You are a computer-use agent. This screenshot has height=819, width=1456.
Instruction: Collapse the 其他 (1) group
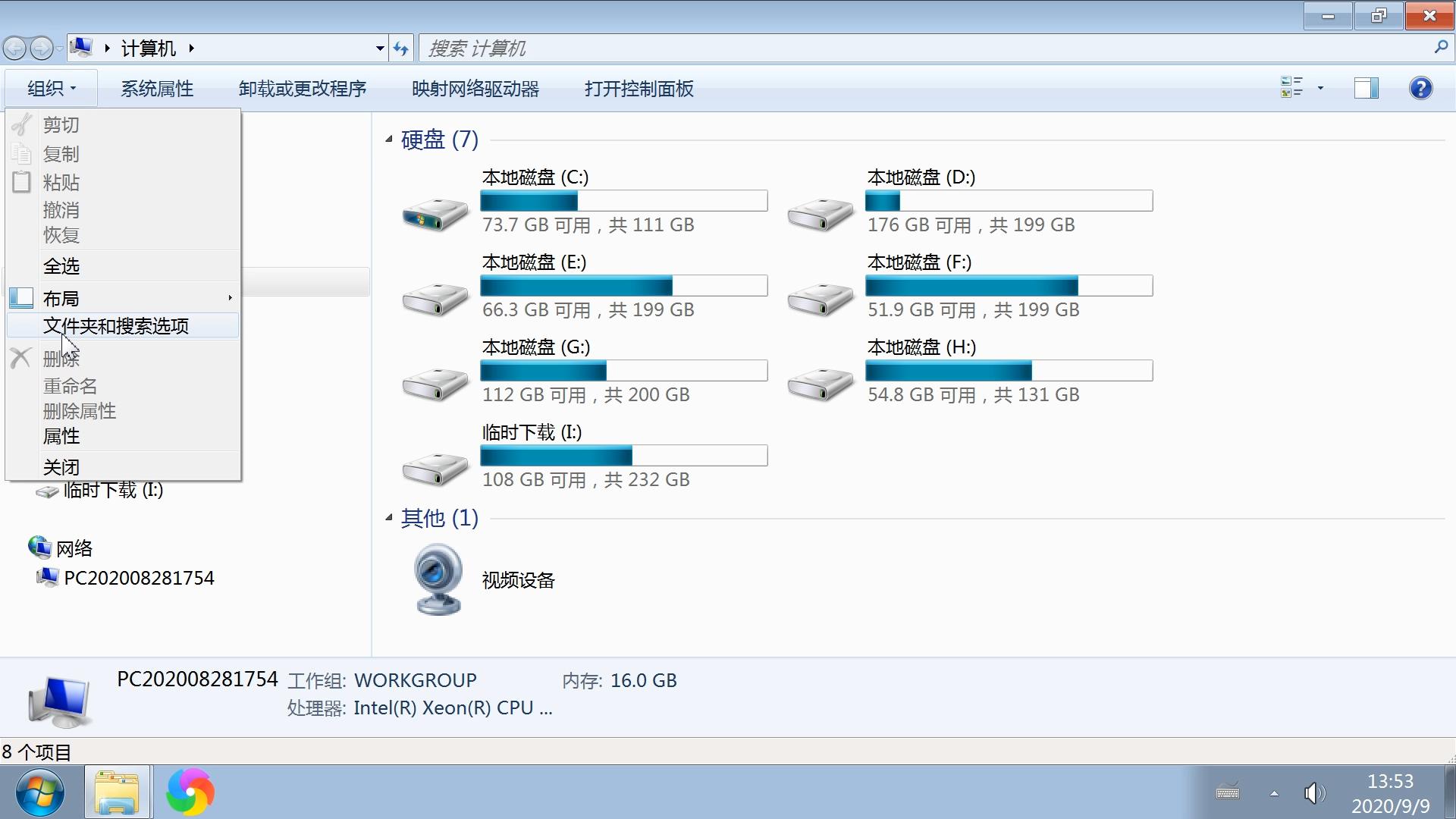pyautogui.click(x=388, y=517)
